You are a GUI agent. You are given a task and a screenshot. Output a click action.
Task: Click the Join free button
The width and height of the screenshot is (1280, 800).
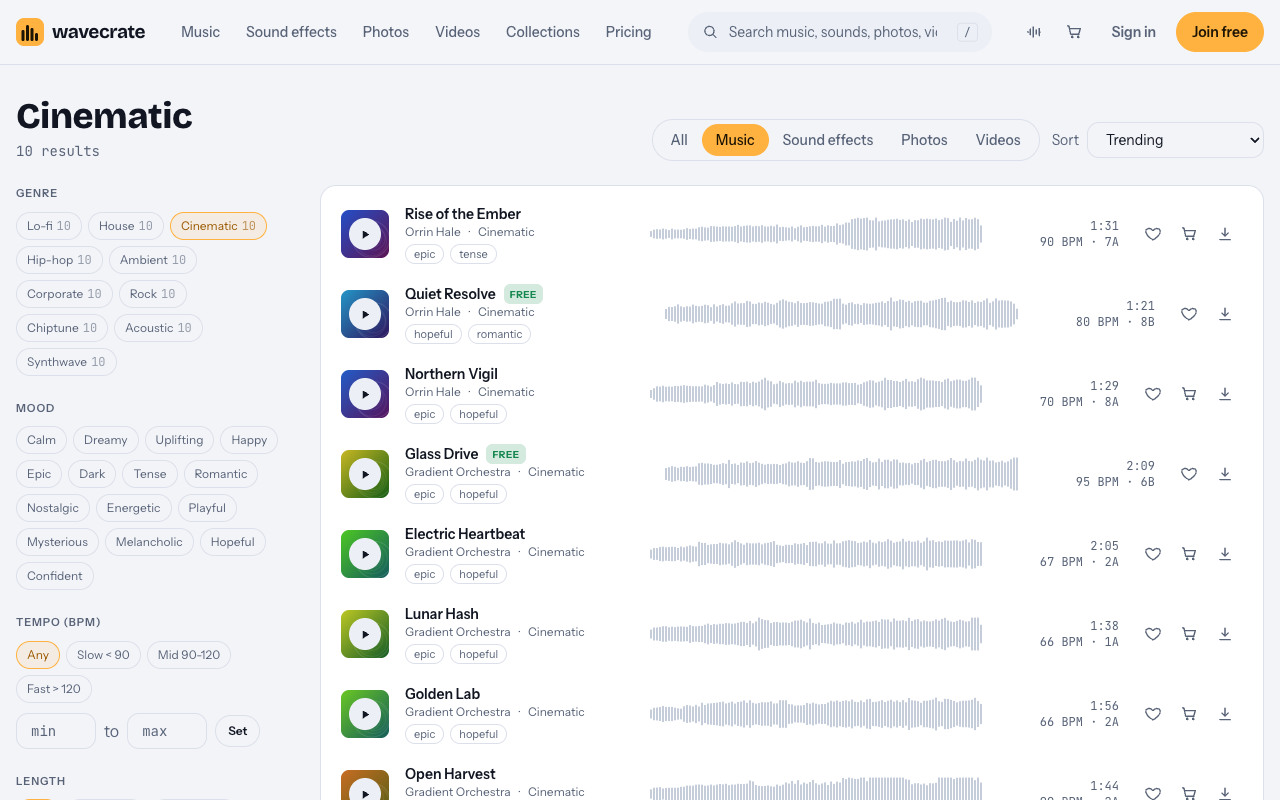point(1220,32)
